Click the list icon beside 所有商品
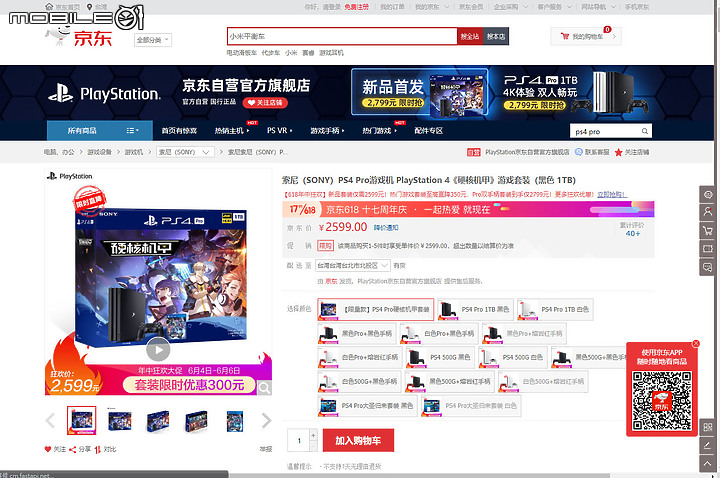Image resolution: width=720 pixels, height=478 pixels. pyautogui.click(x=132, y=130)
